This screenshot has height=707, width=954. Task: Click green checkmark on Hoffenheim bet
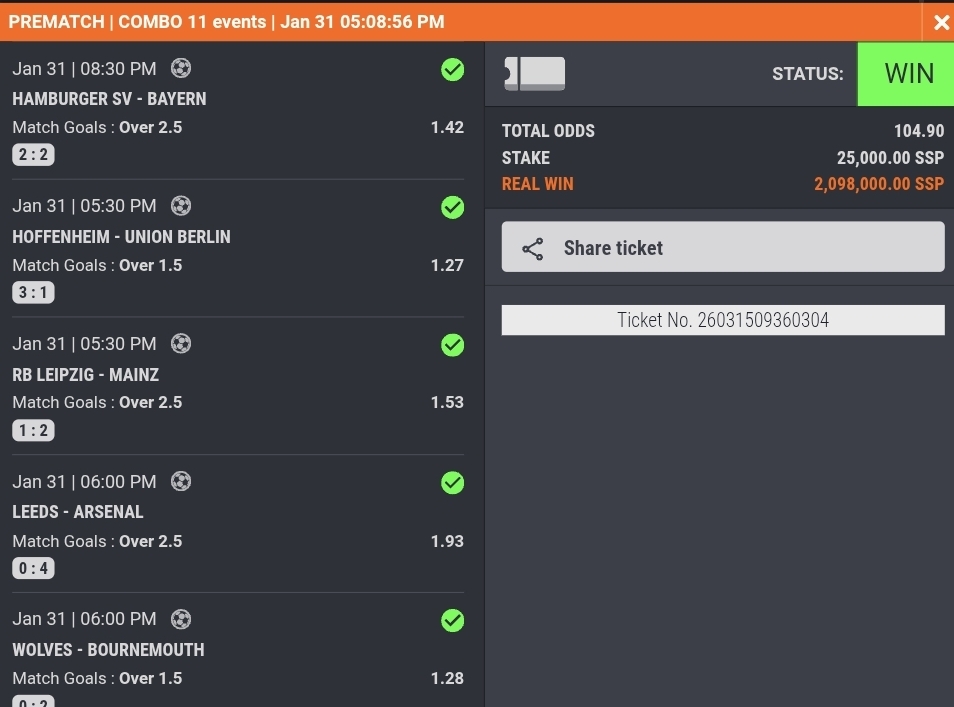click(x=453, y=207)
